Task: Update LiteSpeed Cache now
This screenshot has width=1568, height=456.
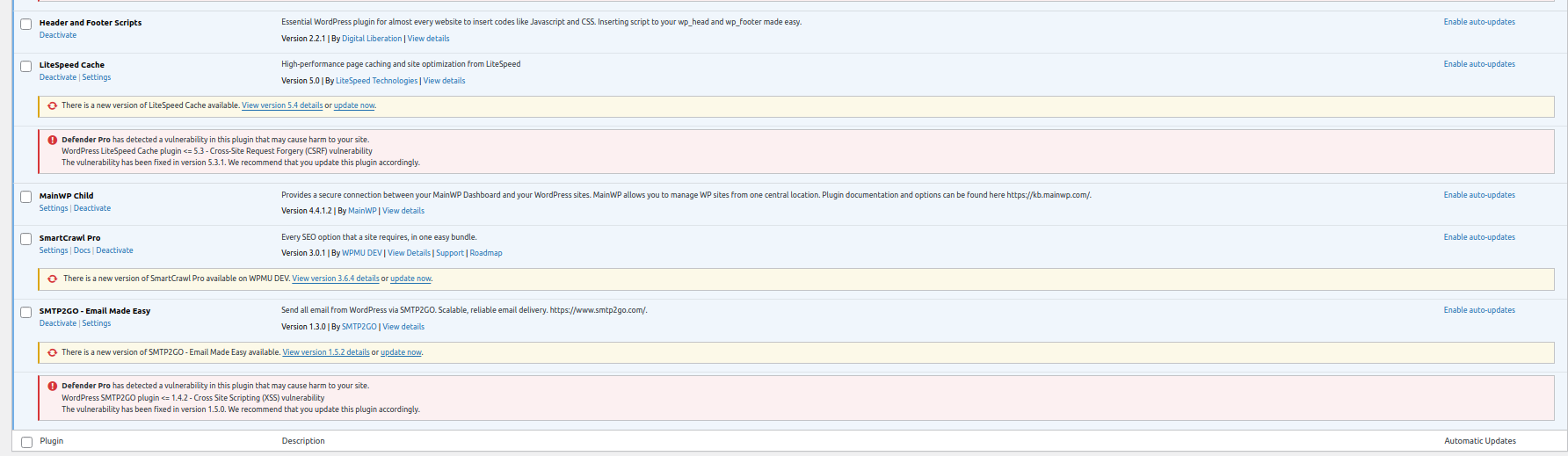Action: pyautogui.click(x=354, y=105)
